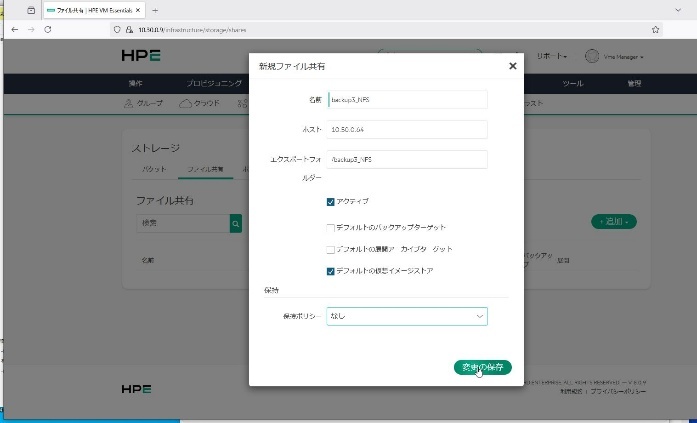Open the 保持ポリシー dropdown
Image resolution: width=697 pixels, height=423 pixels.
pos(406,316)
